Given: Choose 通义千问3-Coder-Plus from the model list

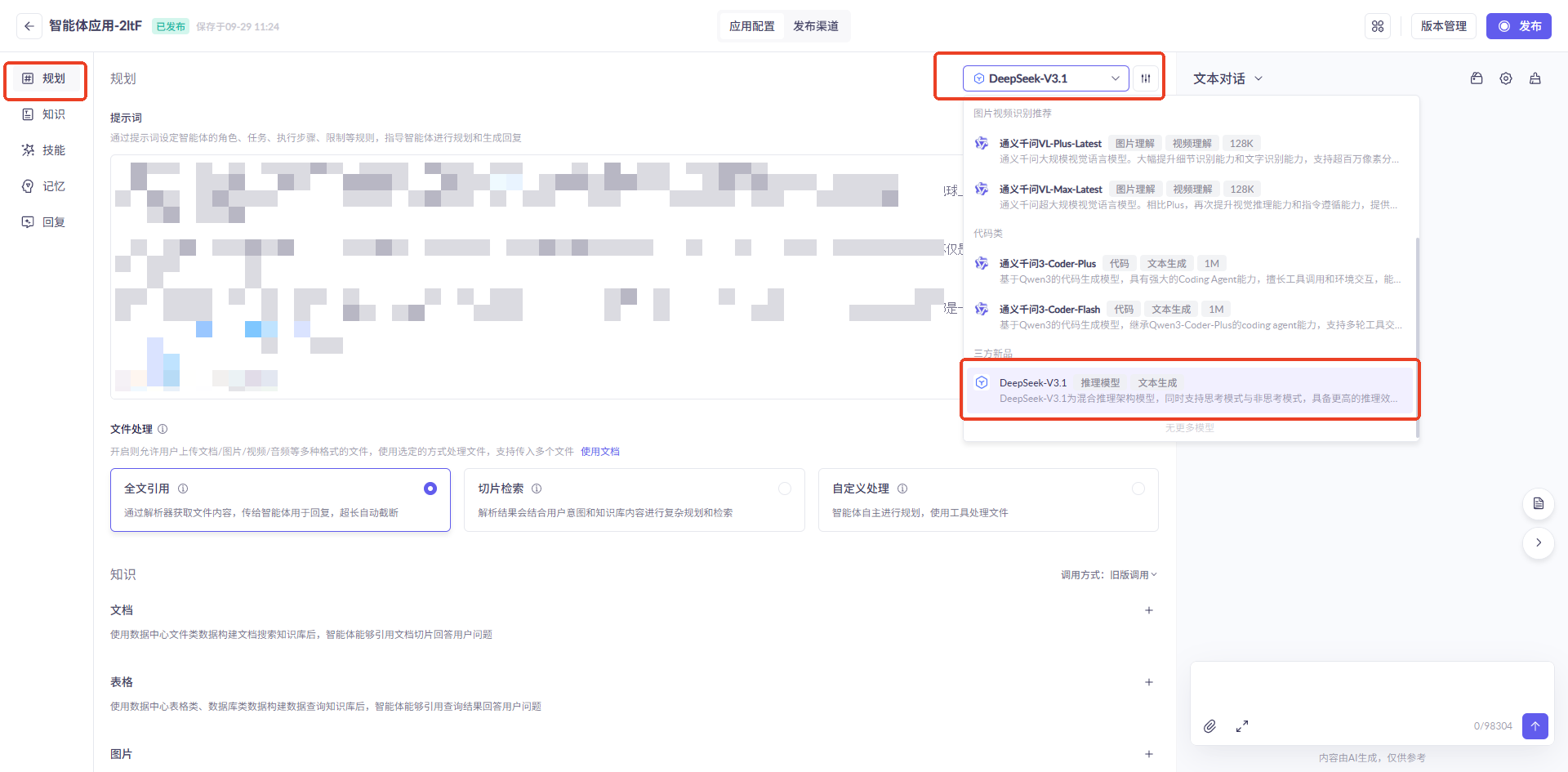Looking at the screenshot, I should 1189,270.
